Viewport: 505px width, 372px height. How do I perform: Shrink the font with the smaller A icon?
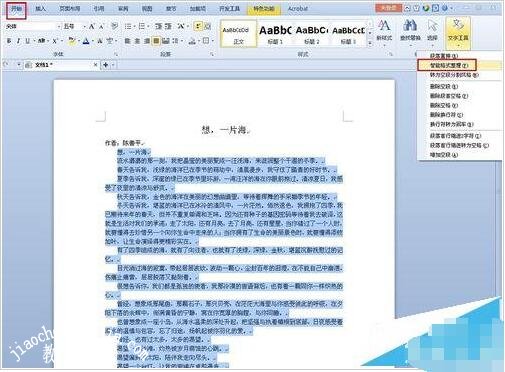(x=101, y=26)
